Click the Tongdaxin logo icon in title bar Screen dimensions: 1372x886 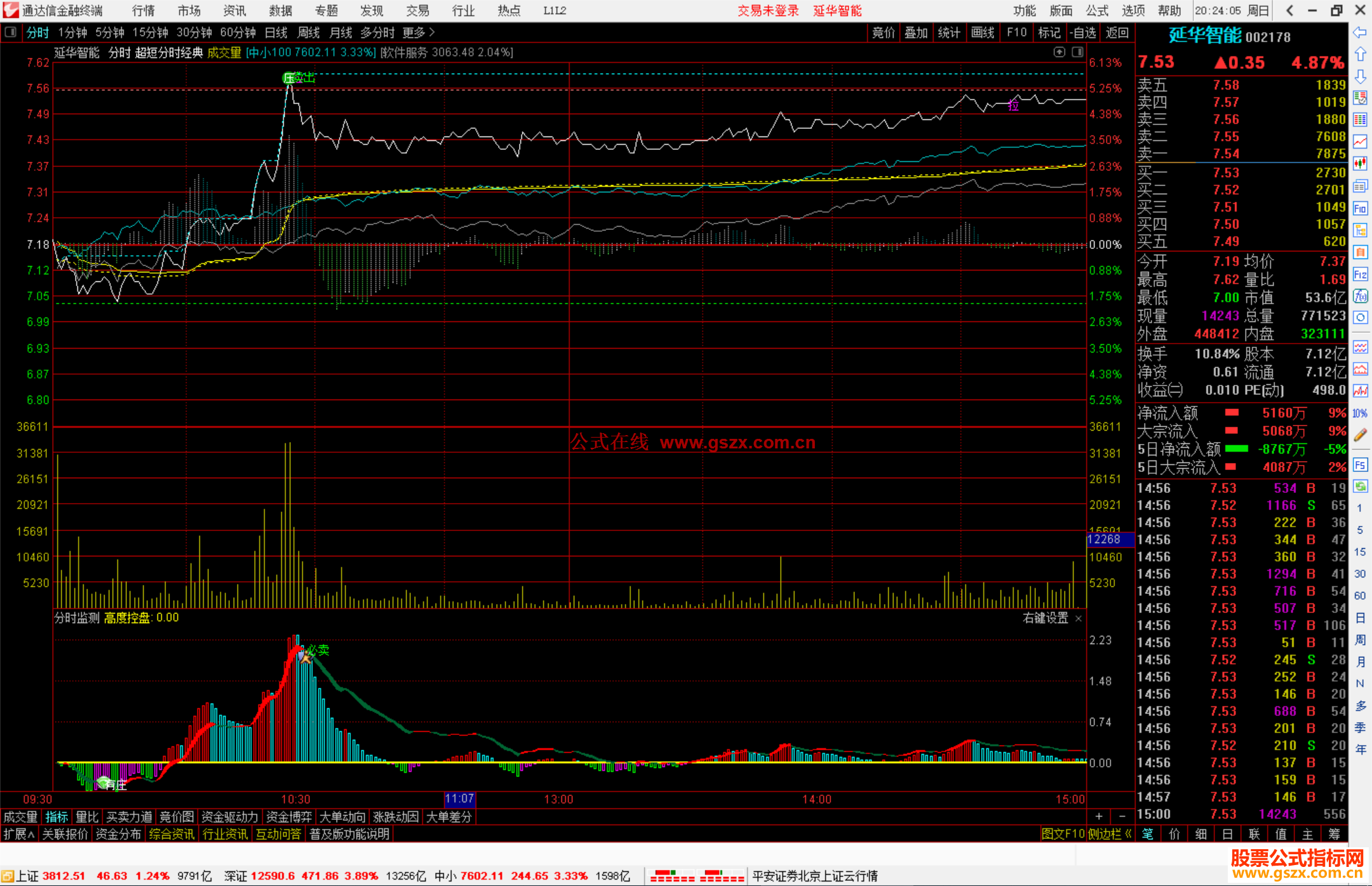point(10,10)
